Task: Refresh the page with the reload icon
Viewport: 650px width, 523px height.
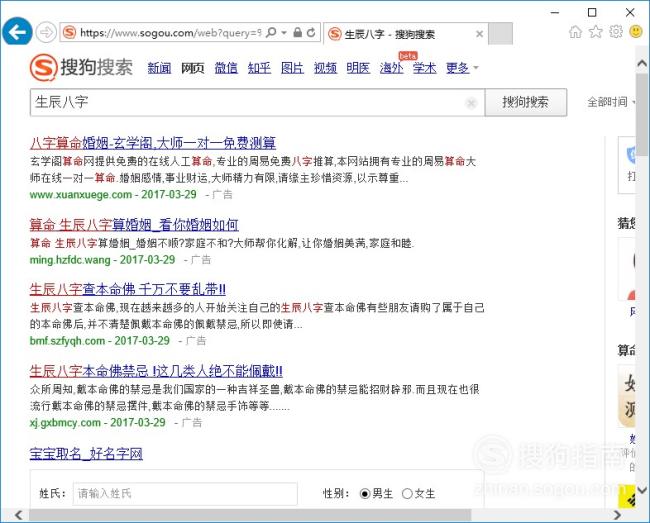Action: 311,32
